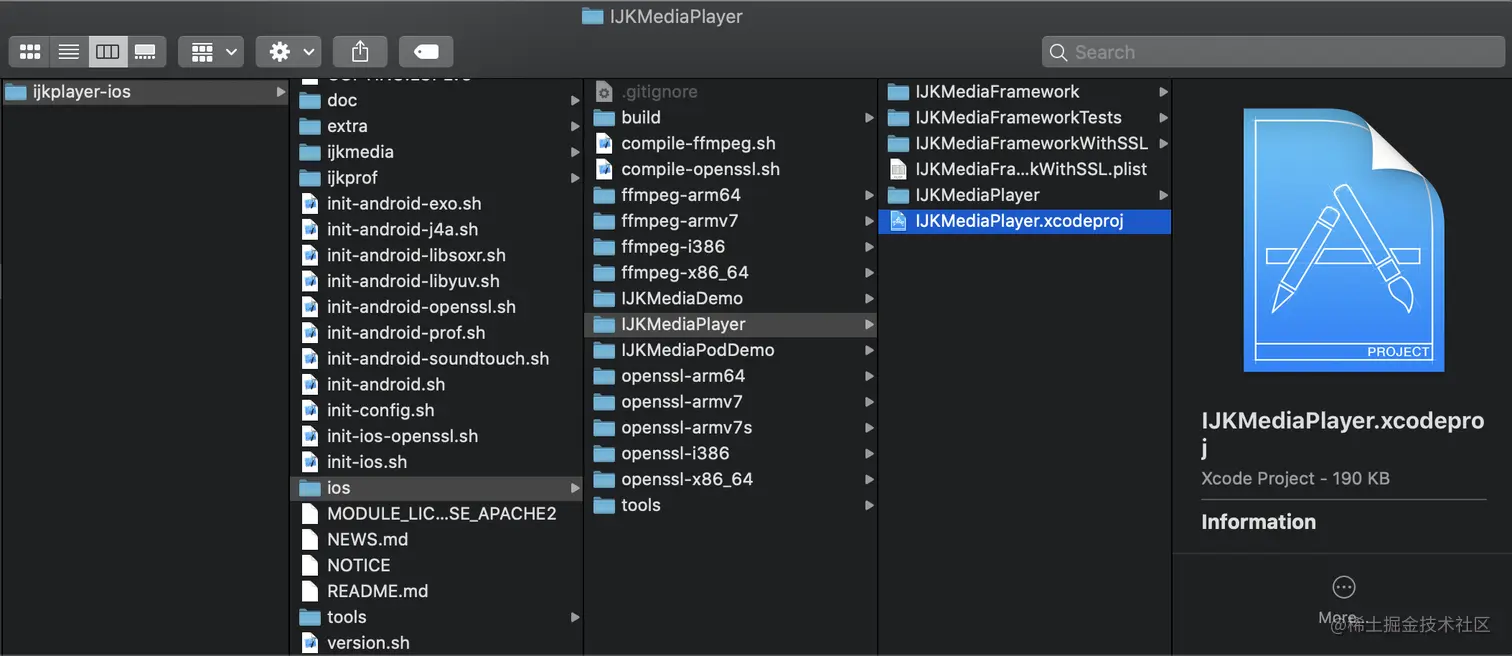Click the openssl-armv7 folder icon

coord(603,402)
